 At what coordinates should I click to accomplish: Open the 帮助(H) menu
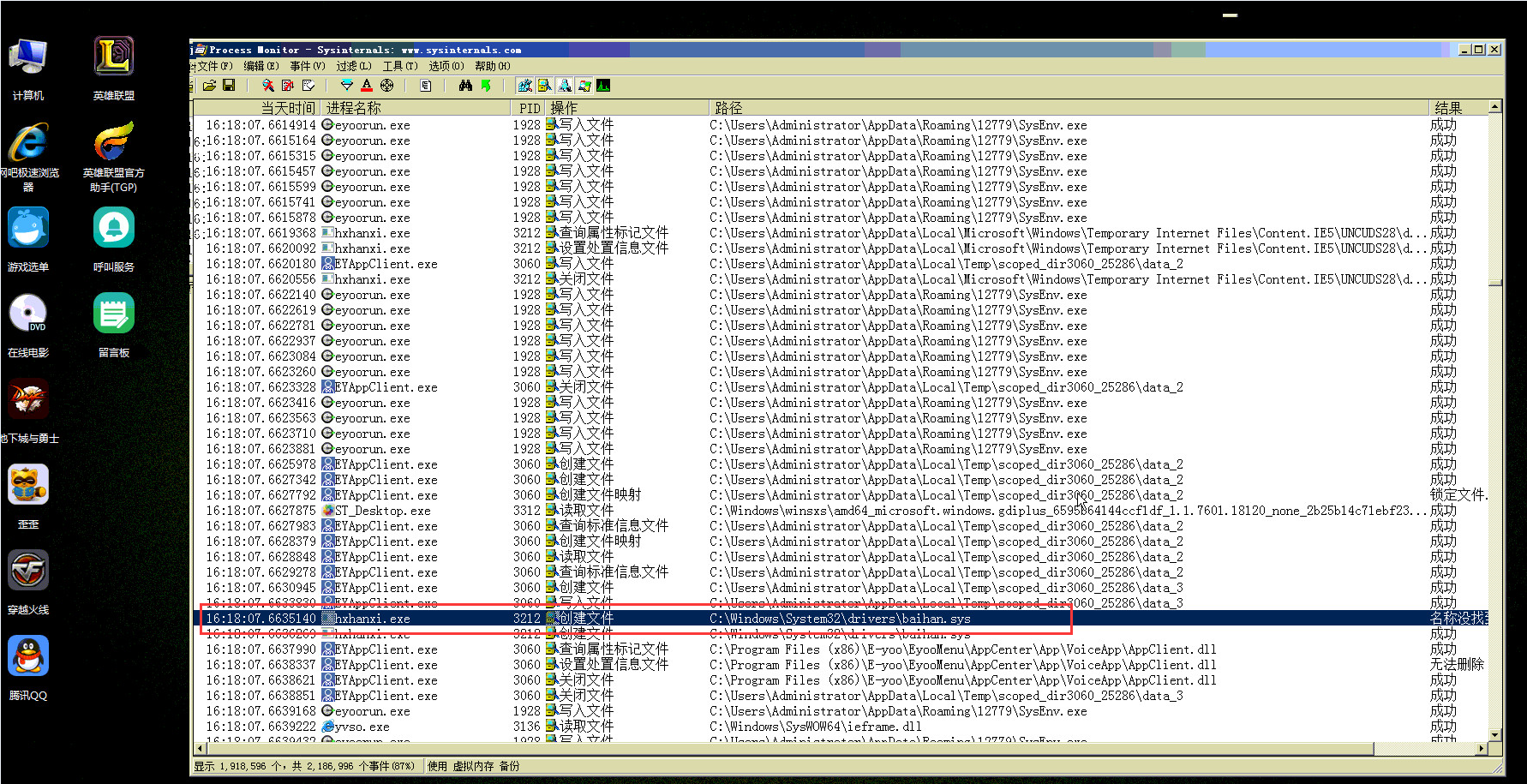click(x=493, y=66)
